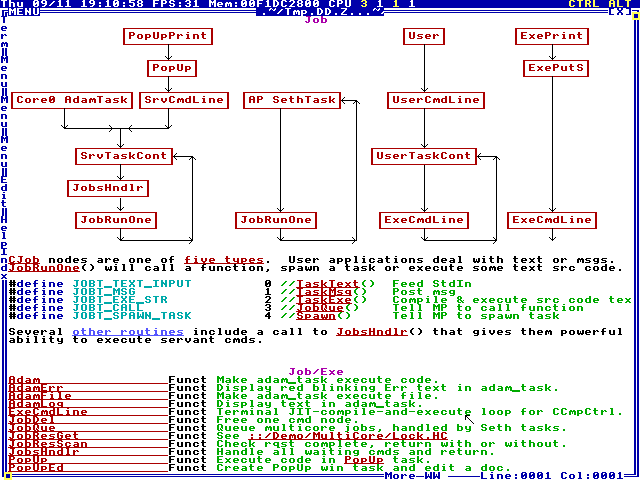Open JobsHndlr function entry in list
Image resolution: width=640 pixels, height=480 pixels.
pyautogui.click(x=88, y=452)
